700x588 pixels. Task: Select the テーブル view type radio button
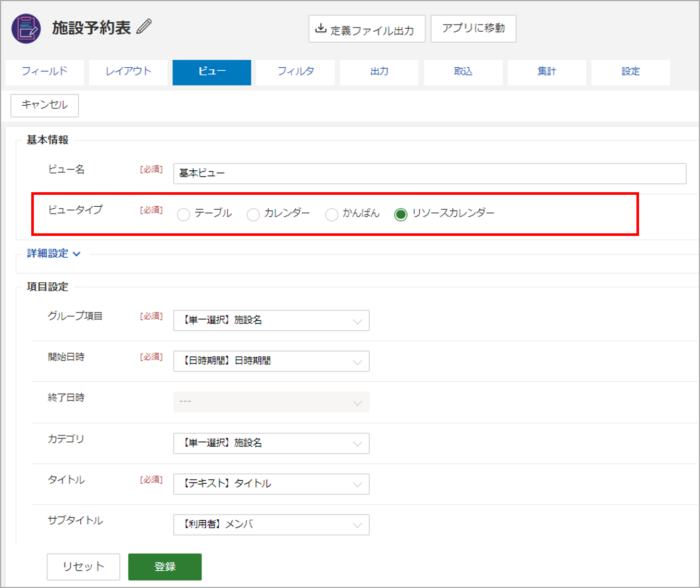pyautogui.click(x=183, y=215)
